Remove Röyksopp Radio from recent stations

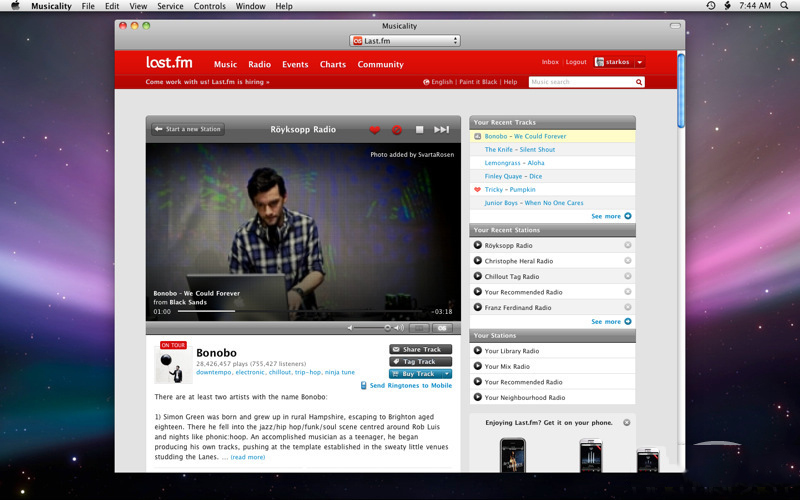[628, 245]
